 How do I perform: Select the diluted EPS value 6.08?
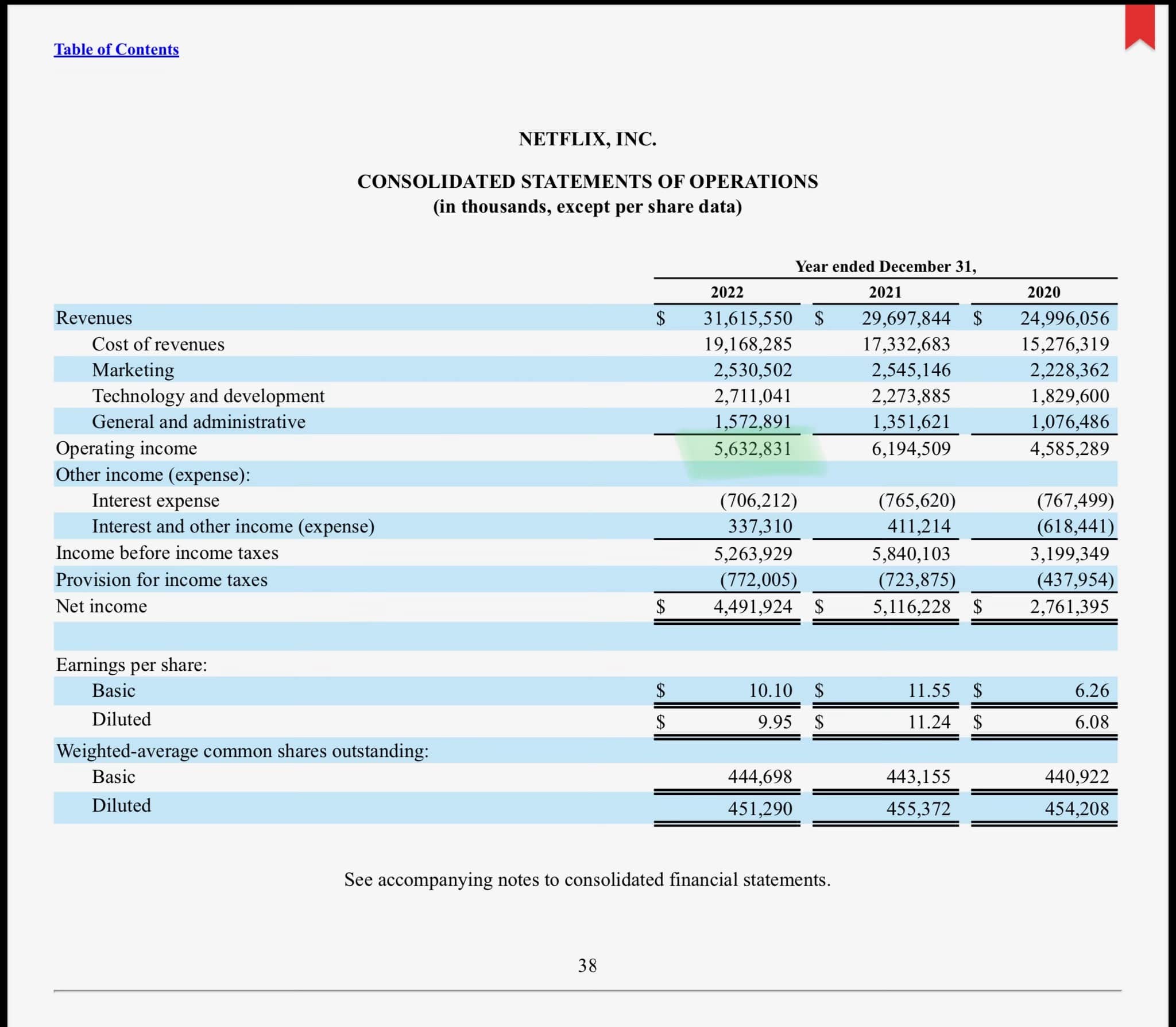(x=1092, y=722)
